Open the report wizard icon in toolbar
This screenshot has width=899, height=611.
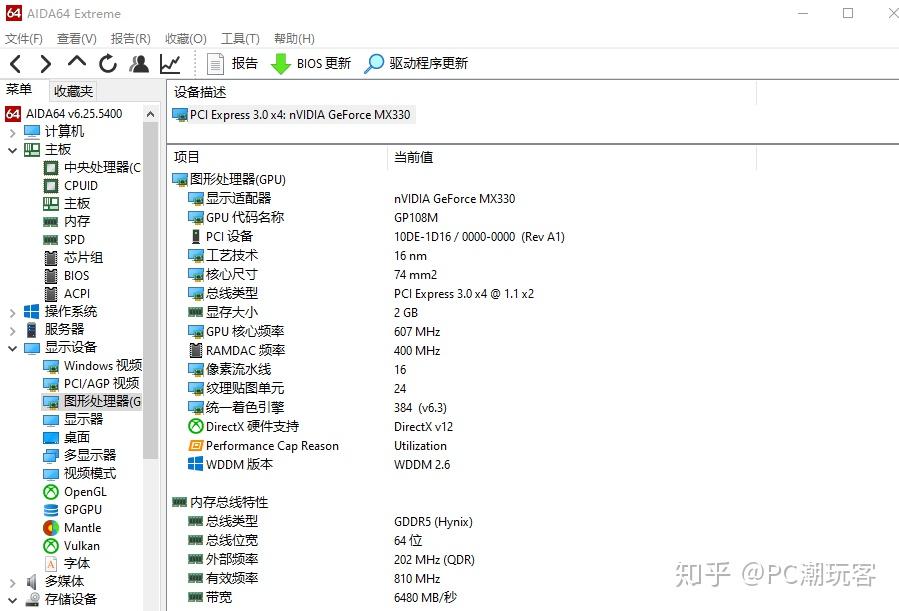pos(214,62)
